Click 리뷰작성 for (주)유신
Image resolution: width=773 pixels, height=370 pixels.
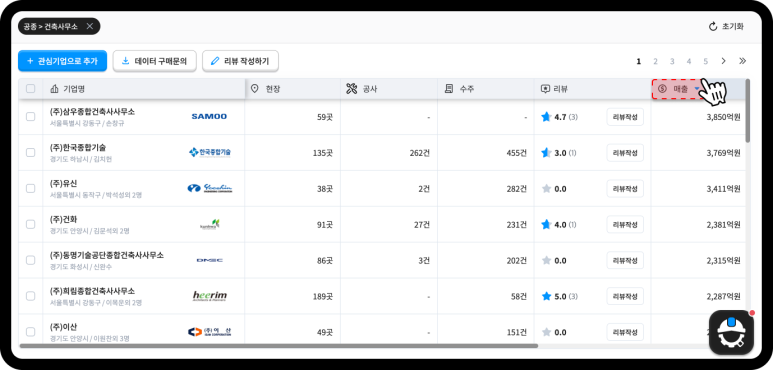point(625,188)
